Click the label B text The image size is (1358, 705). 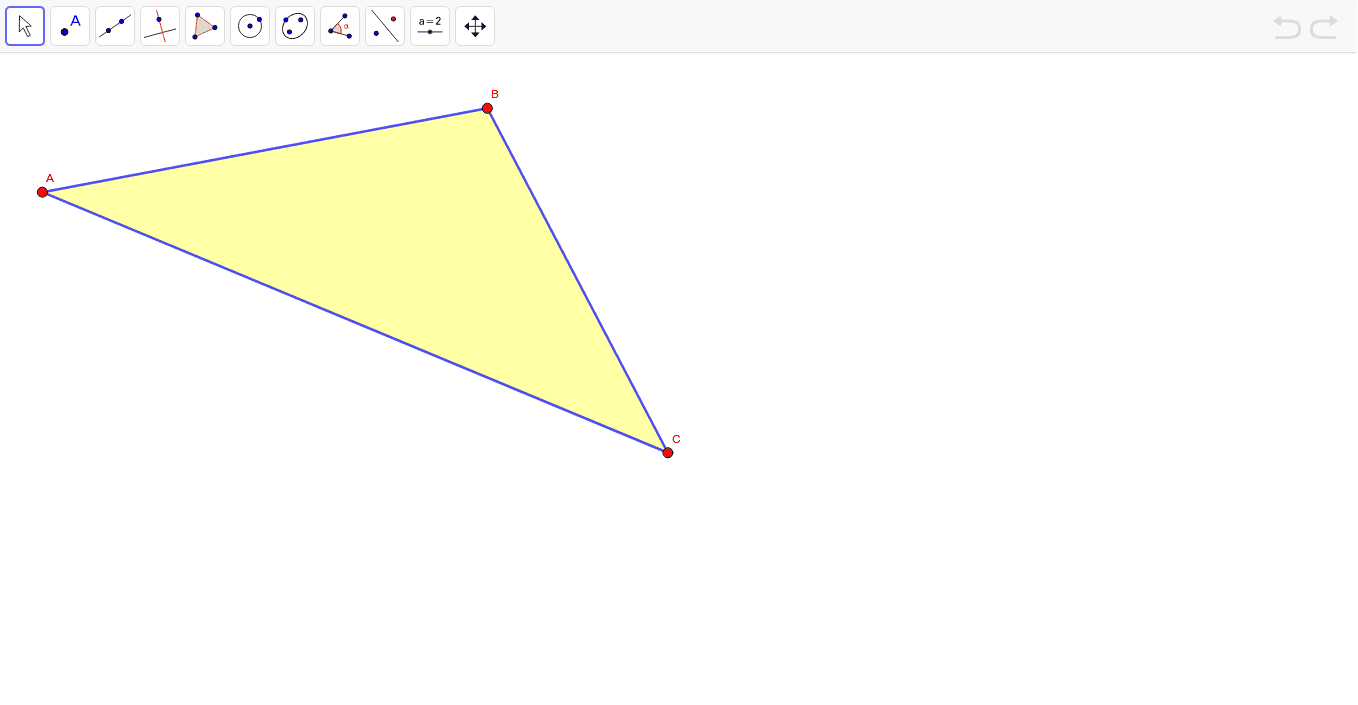495,94
